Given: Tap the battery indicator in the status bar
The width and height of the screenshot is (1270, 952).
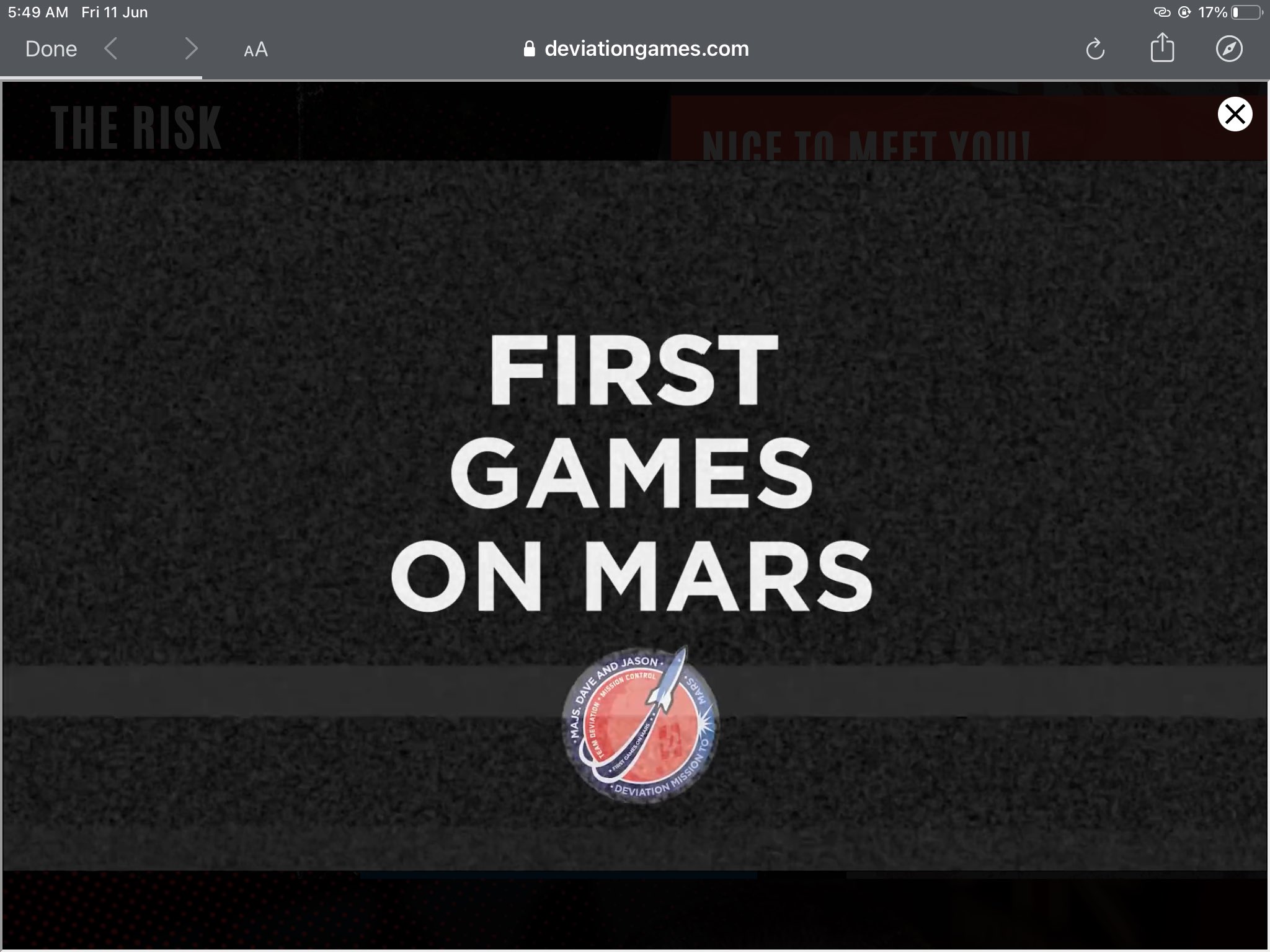Looking at the screenshot, I should 1247,12.
